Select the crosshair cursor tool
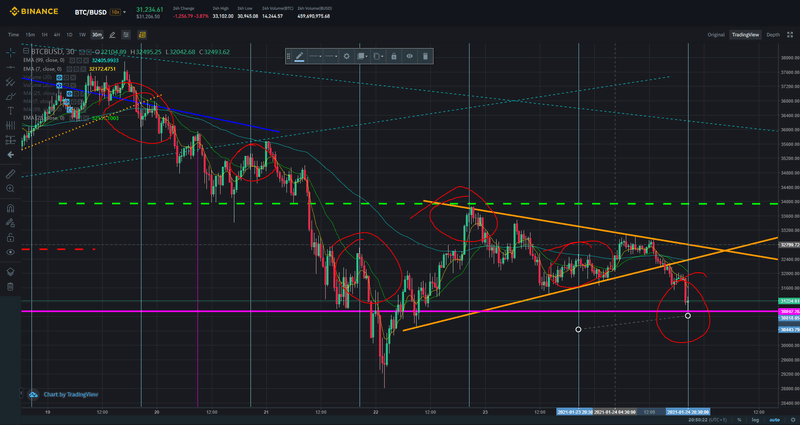 [10, 52]
